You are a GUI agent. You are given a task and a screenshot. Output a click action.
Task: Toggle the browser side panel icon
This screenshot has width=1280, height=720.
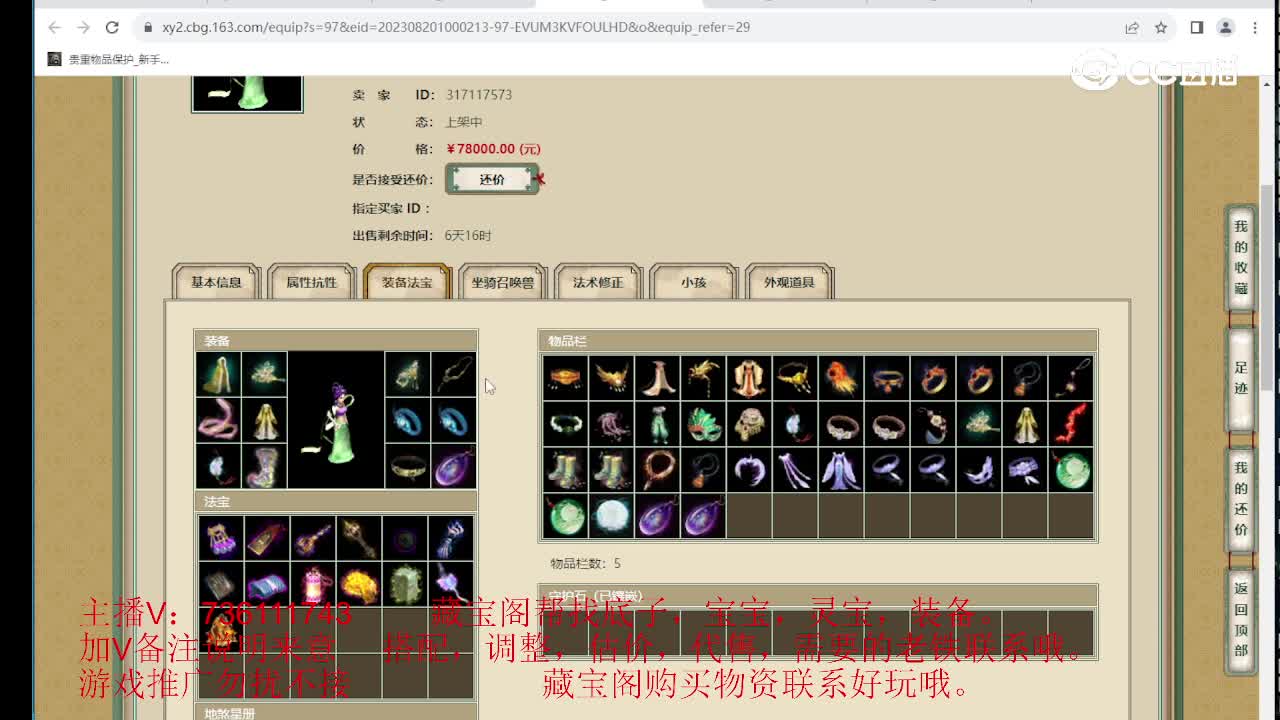(x=1196, y=28)
